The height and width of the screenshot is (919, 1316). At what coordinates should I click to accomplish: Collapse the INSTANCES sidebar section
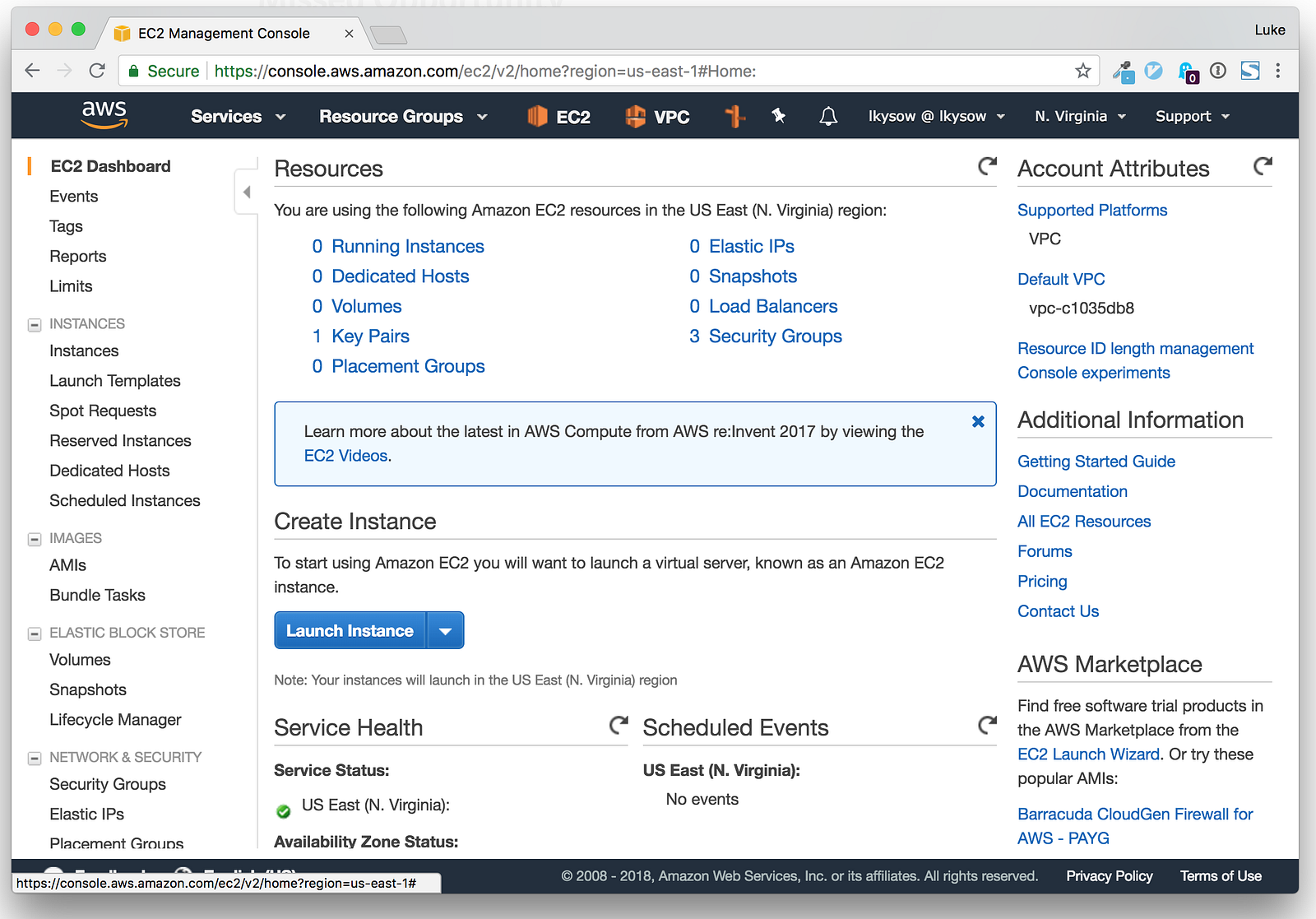[35, 325]
